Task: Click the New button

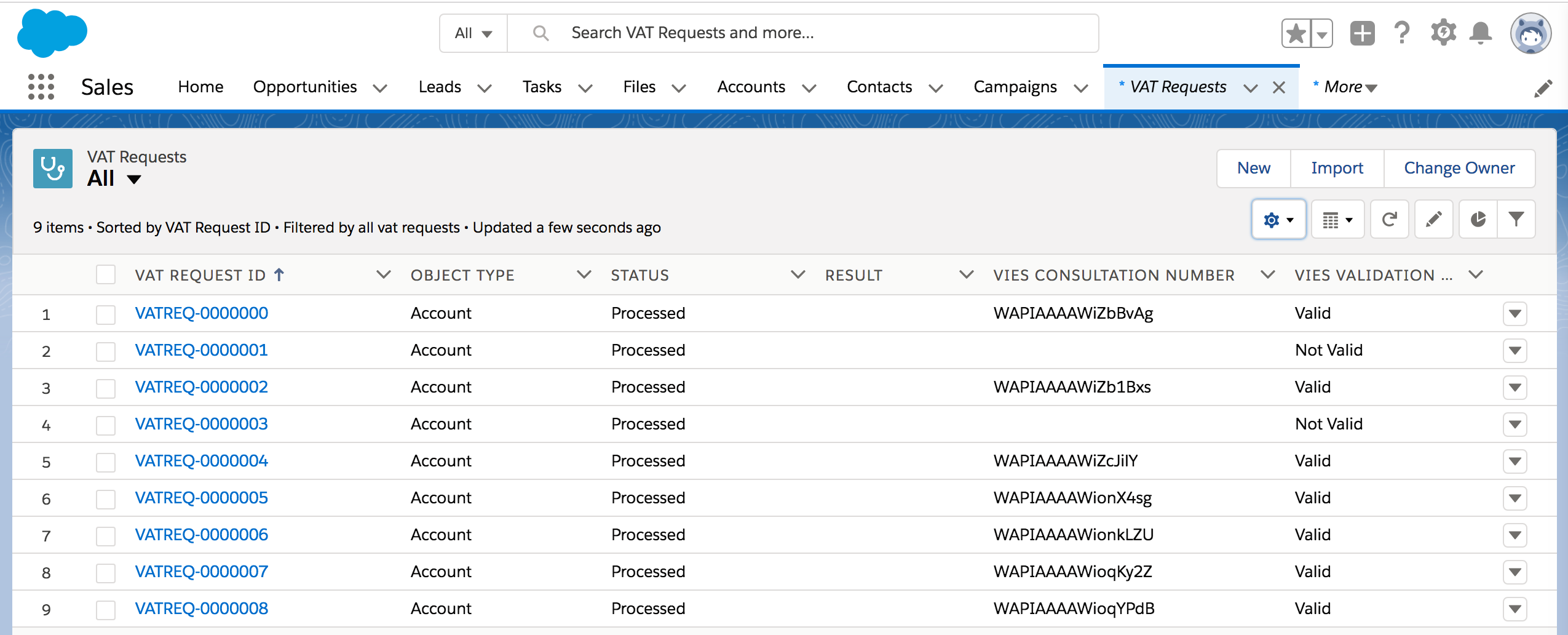Action: point(1254,168)
